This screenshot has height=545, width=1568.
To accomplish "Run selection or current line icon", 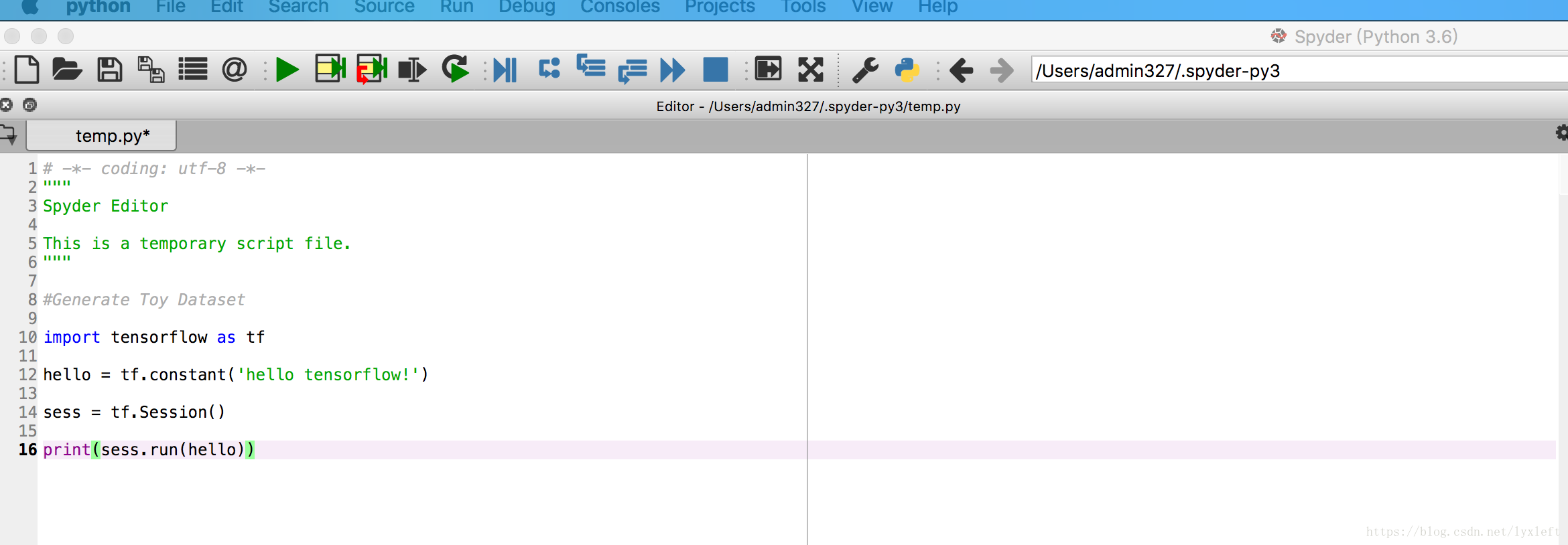I will click(x=412, y=70).
